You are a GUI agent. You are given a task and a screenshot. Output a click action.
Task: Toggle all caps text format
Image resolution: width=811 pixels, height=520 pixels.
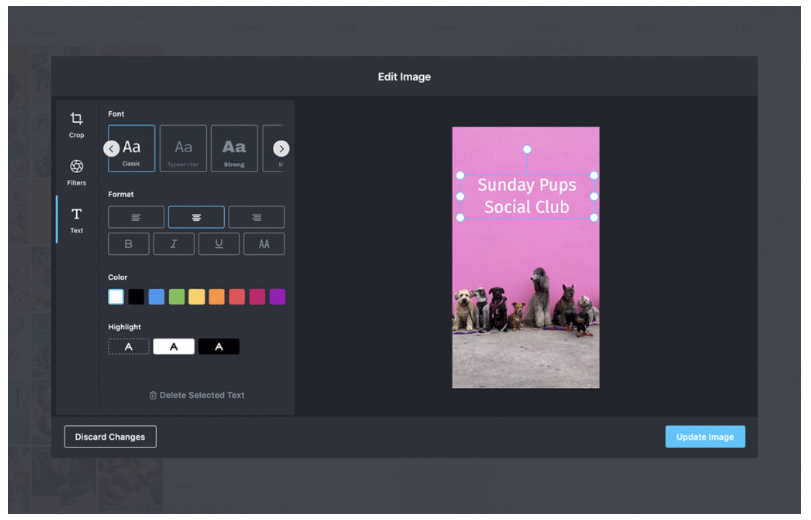click(264, 244)
